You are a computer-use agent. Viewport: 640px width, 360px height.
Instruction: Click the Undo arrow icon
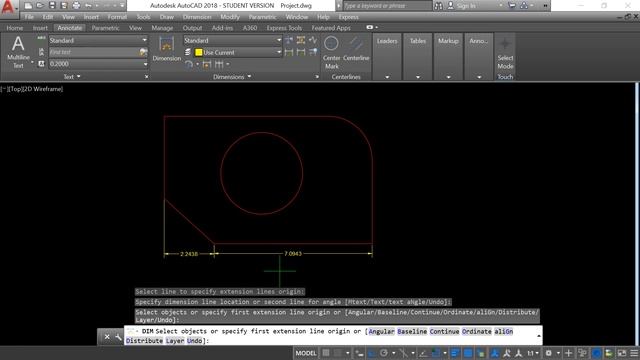[x=88, y=6]
